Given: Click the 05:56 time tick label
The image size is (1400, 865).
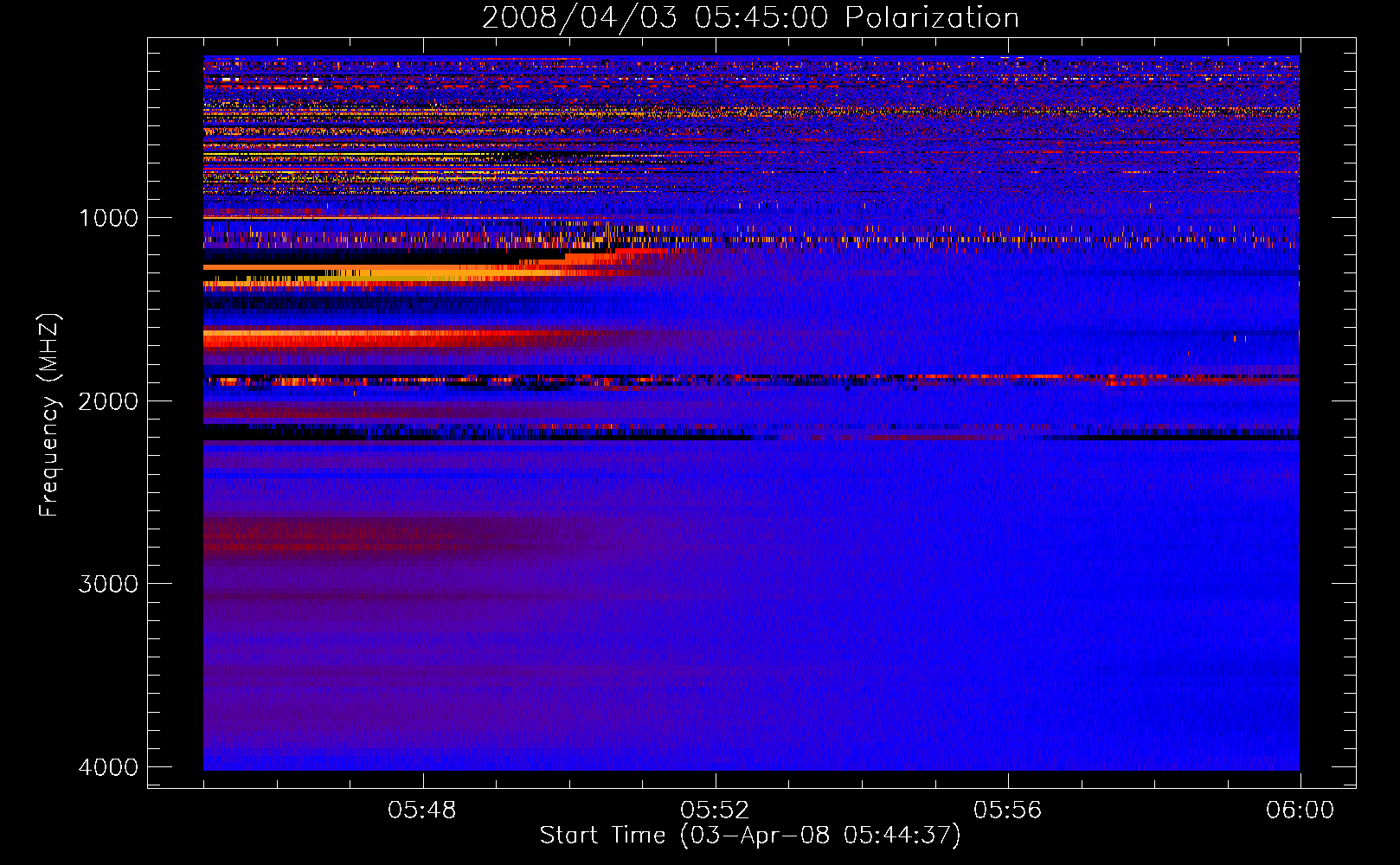Looking at the screenshot, I should (1007, 811).
